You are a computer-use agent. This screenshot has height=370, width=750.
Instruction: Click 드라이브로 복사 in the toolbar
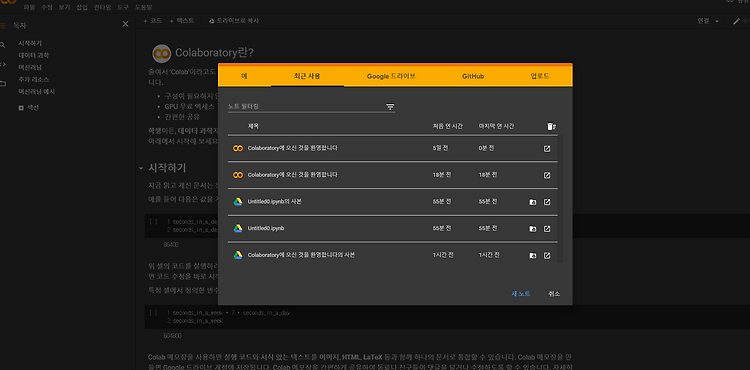[x=234, y=21]
